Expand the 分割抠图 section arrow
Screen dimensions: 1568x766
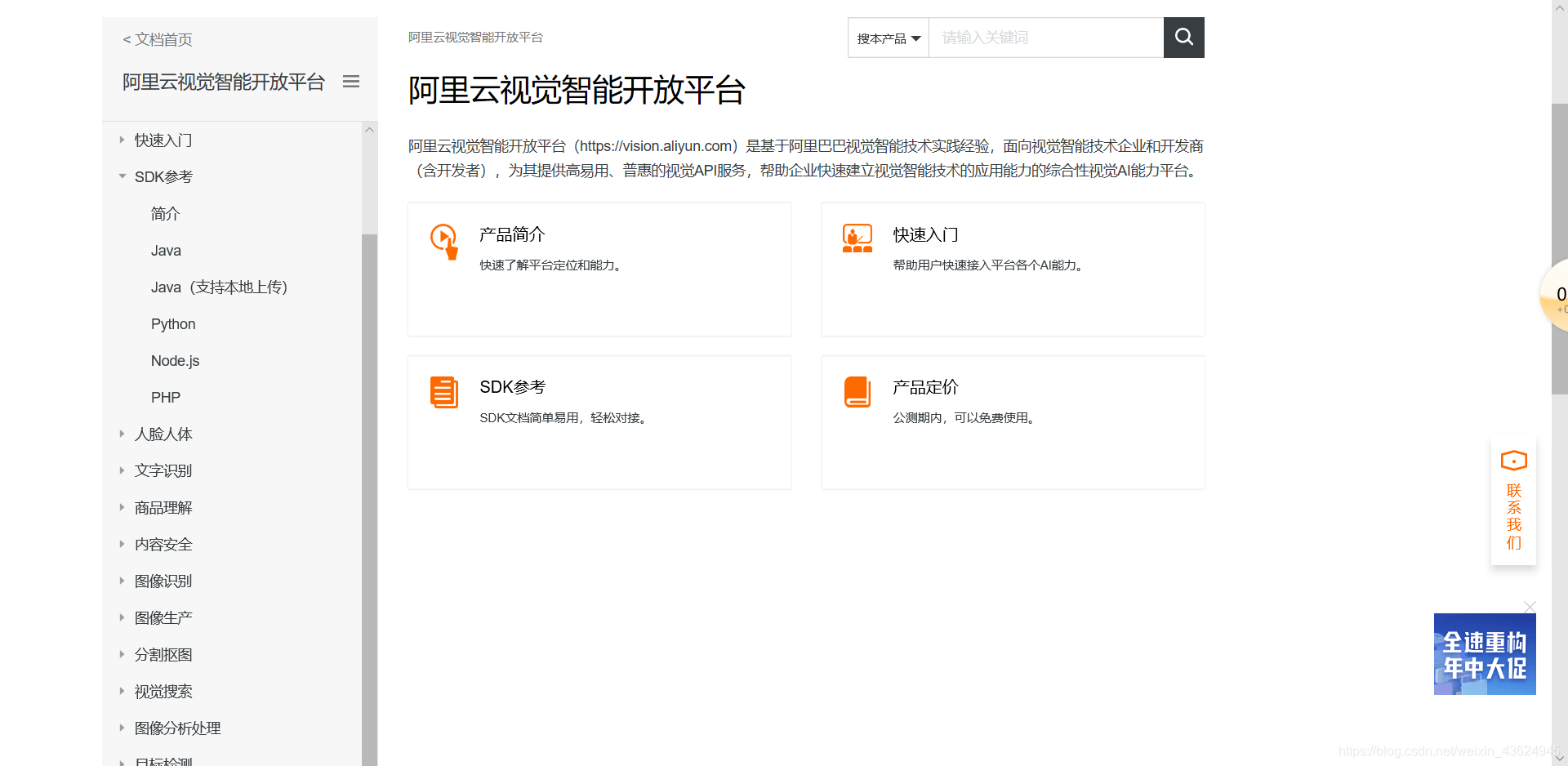[122, 654]
